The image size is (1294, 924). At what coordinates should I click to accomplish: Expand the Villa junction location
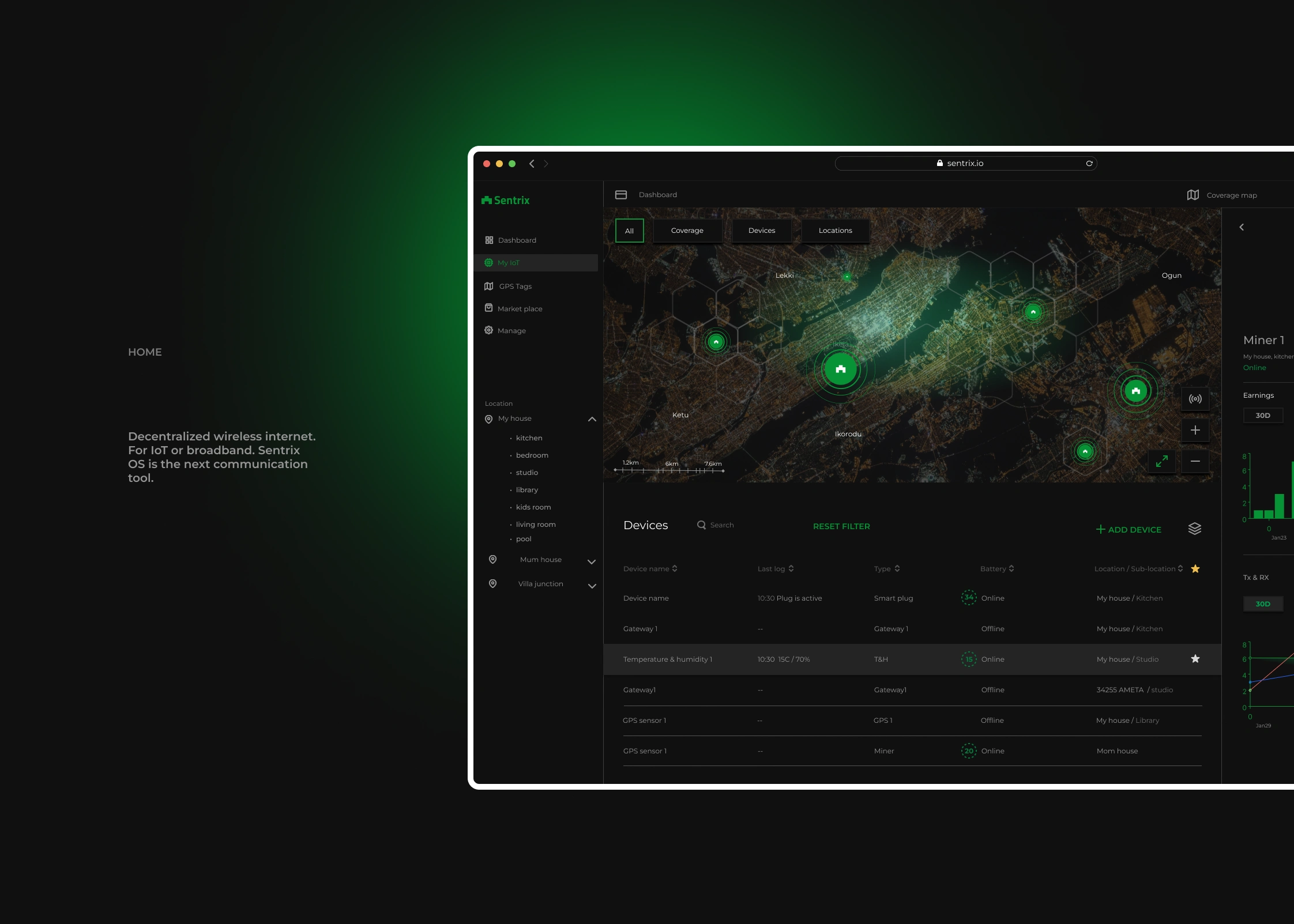coord(592,586)
